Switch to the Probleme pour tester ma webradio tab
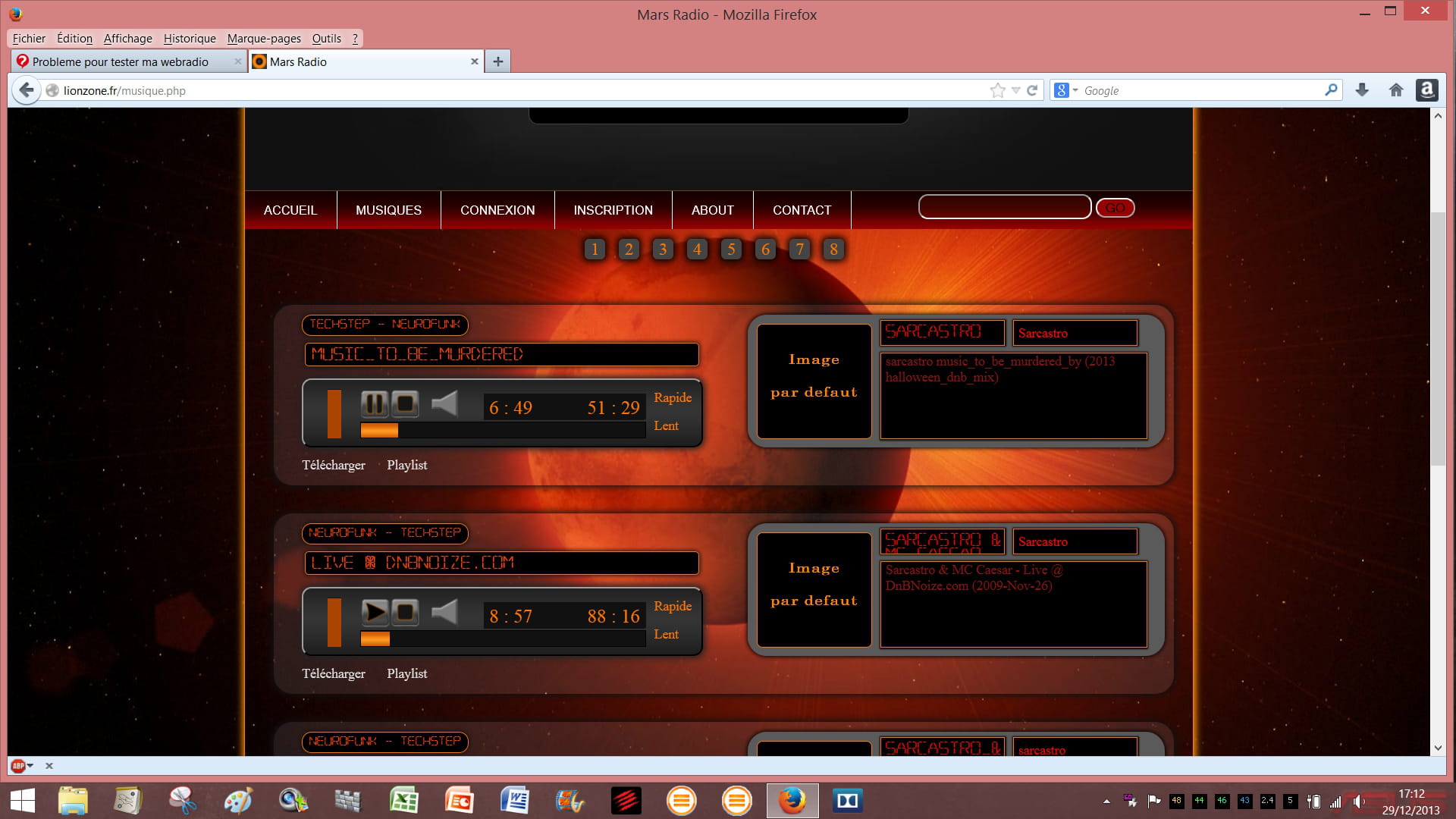 pyautogui.click(x=121, y=61)
